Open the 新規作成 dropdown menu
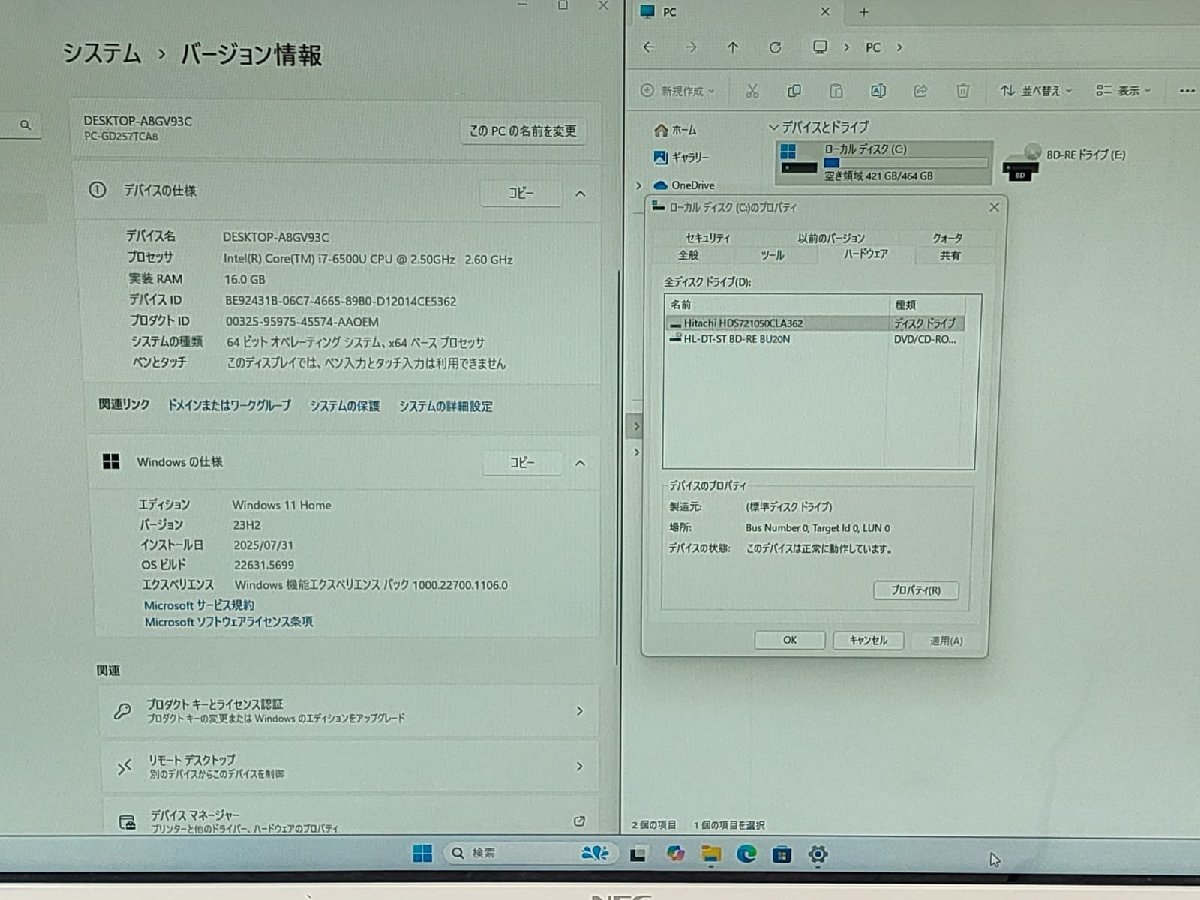Screen dimensions: 1200x900 (677, 91)
